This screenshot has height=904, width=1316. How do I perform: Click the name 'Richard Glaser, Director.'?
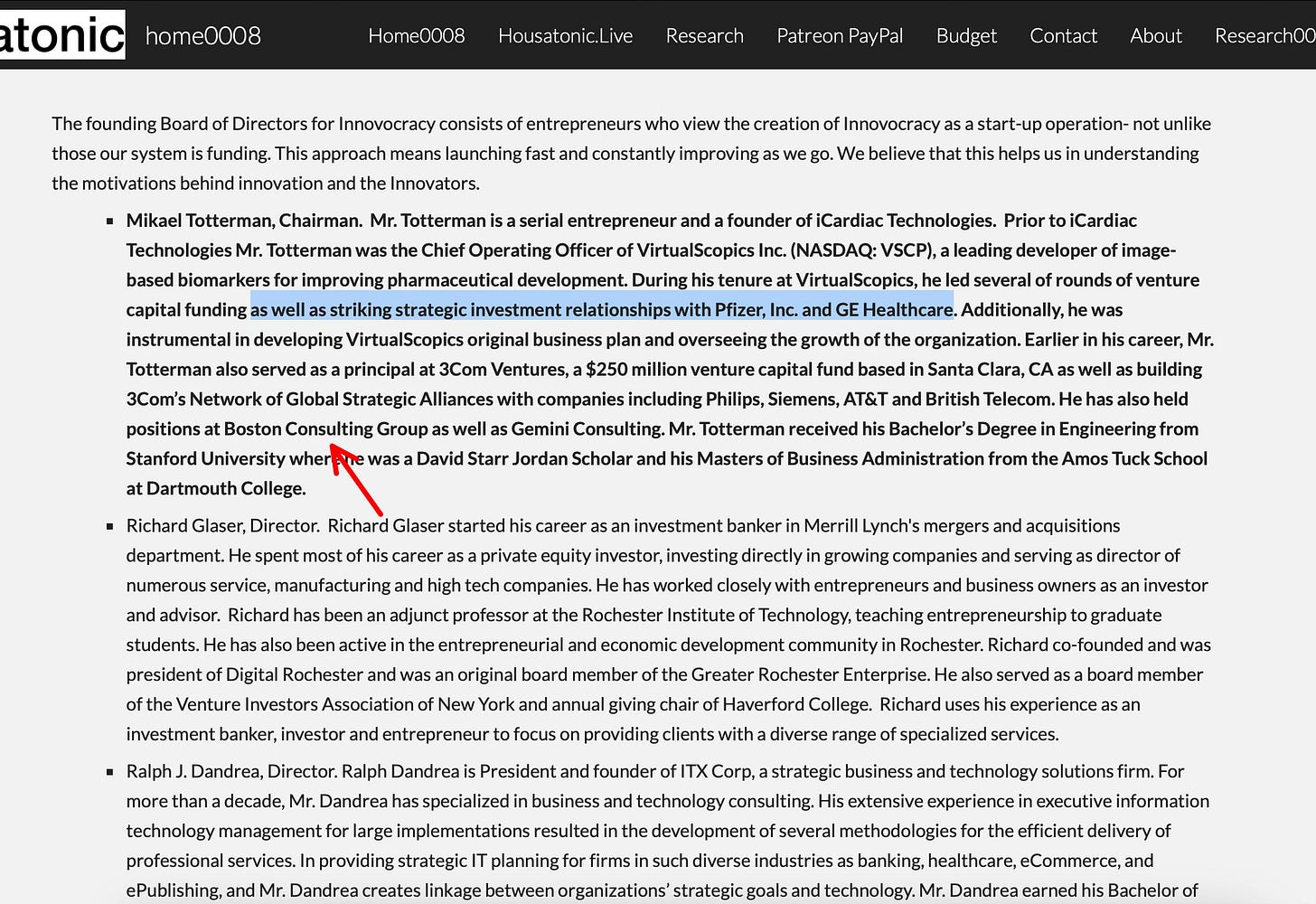tap(223, 525)
